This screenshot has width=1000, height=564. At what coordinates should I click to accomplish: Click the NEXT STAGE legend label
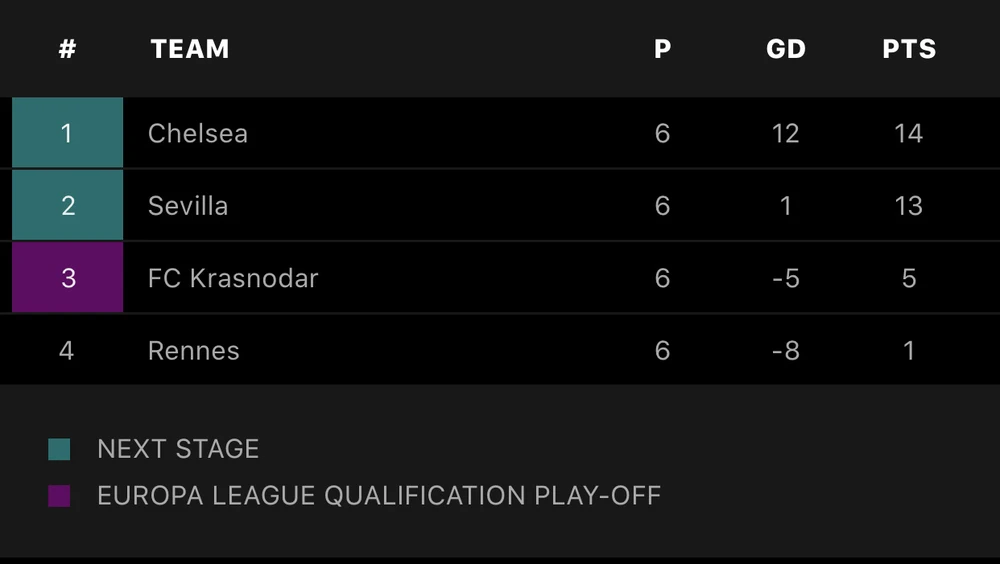coord(178,449)
